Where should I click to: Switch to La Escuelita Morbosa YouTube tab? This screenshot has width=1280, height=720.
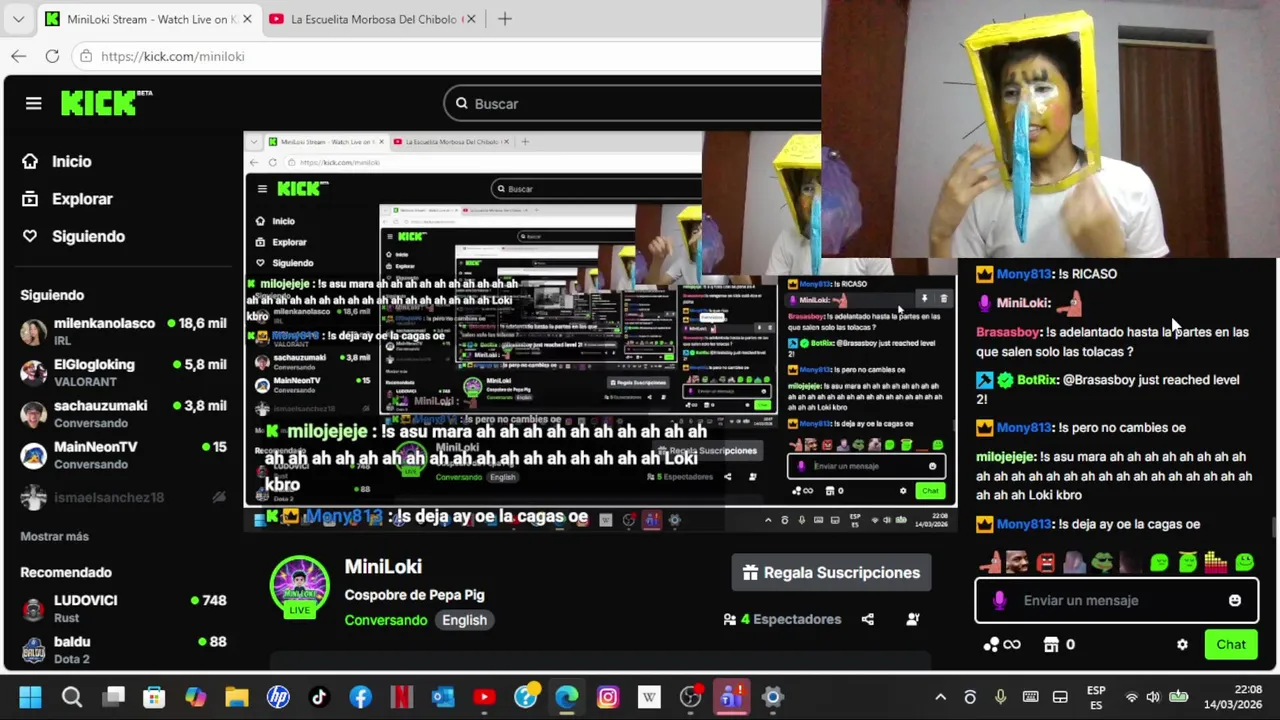(x=375, y=19)
